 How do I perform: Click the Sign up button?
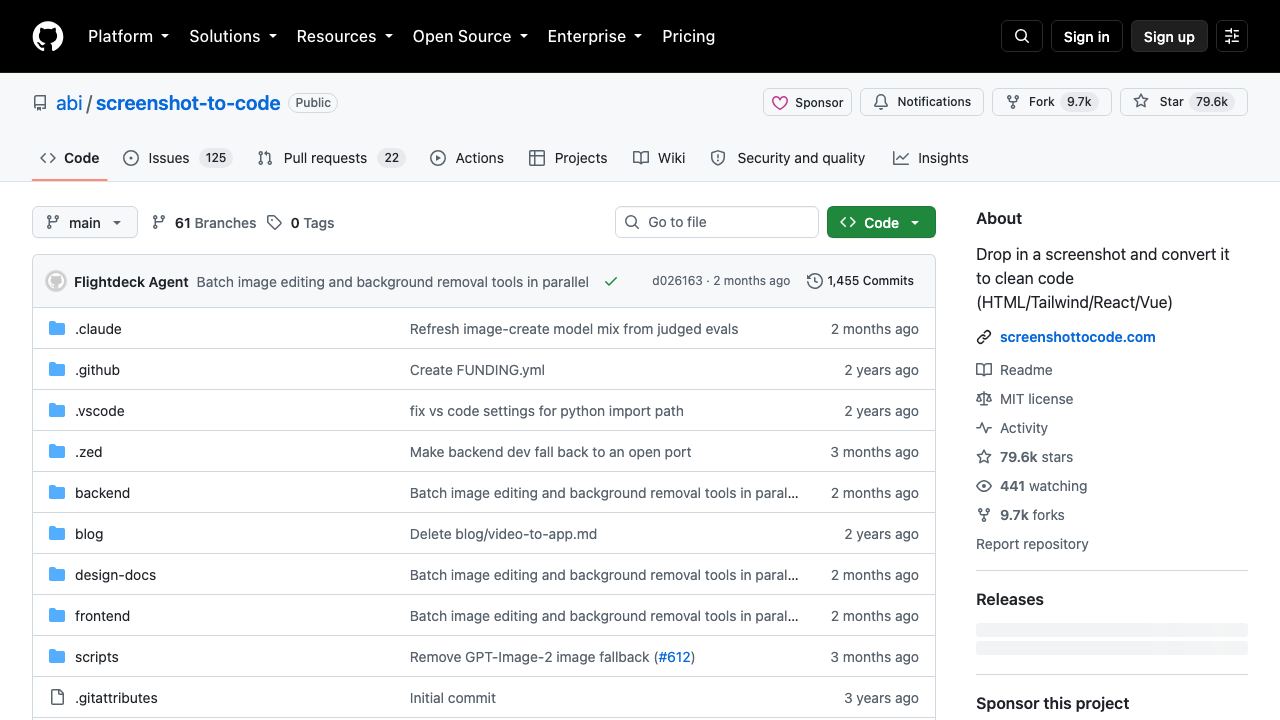[x=1169, y=36]
